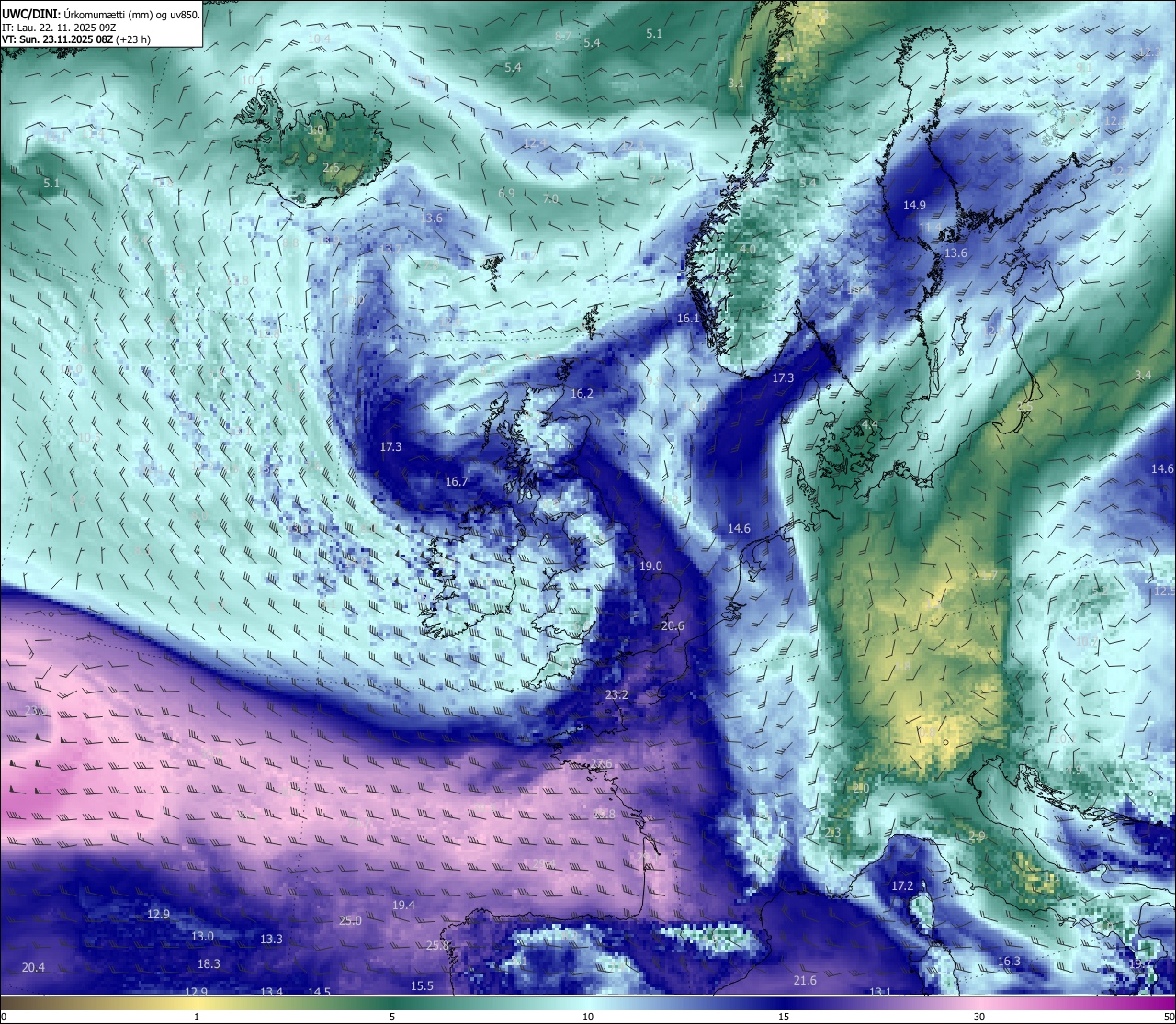Click the 2.6 value over southern Iceland
The height and width of the screenshot is (1024, 1176).
331,168
